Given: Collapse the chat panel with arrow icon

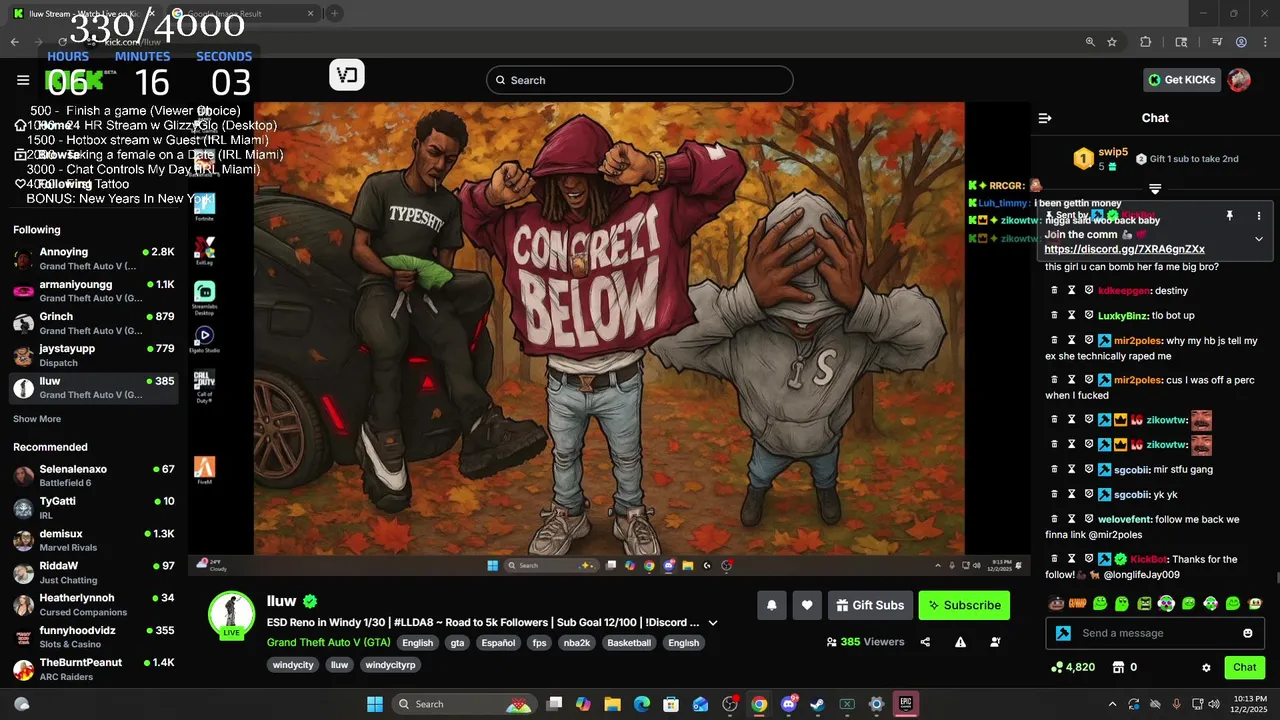Looking at the screenshot, I should [1045, 118].
